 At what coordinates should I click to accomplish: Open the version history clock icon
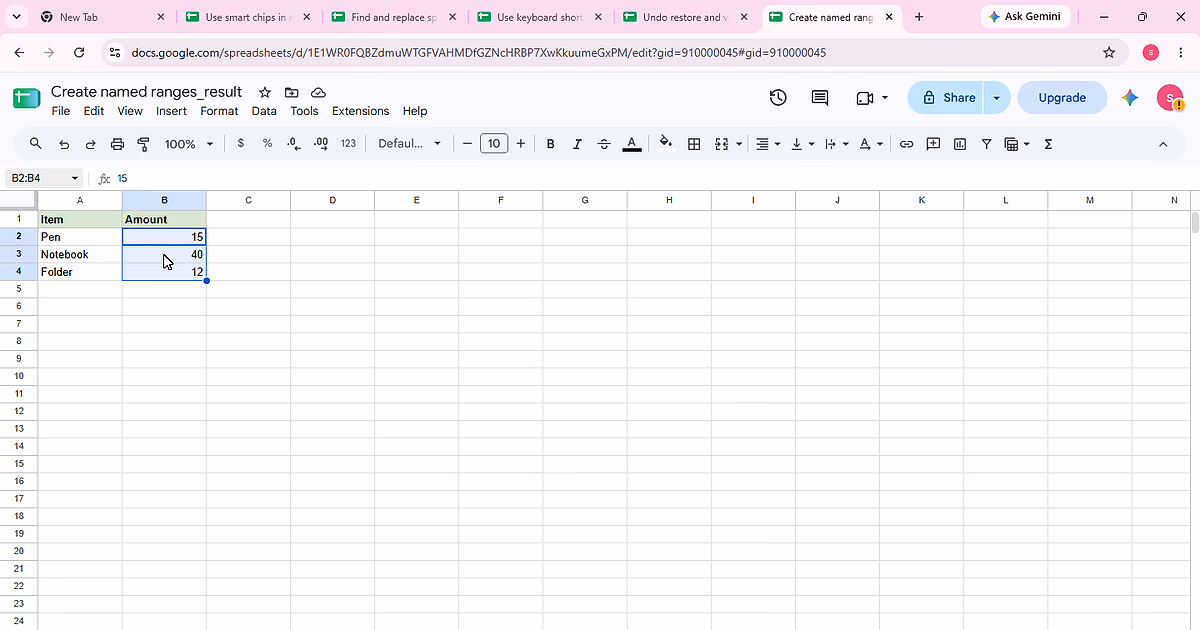coord(778,97)
